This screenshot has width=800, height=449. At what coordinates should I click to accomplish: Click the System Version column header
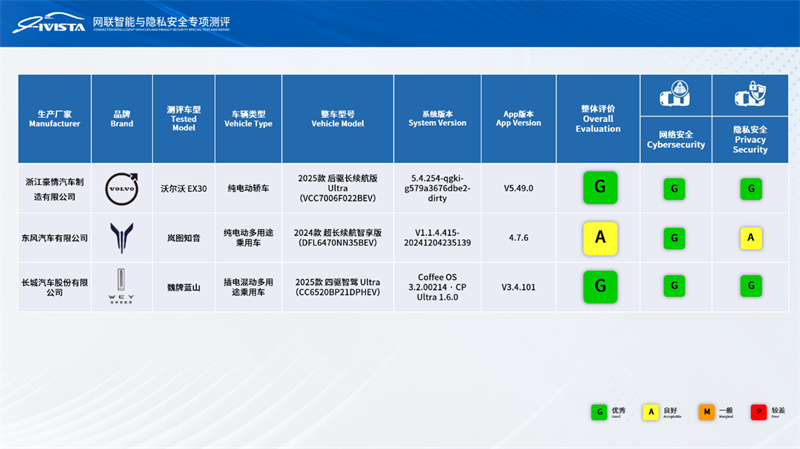click(x=437, y=118)
